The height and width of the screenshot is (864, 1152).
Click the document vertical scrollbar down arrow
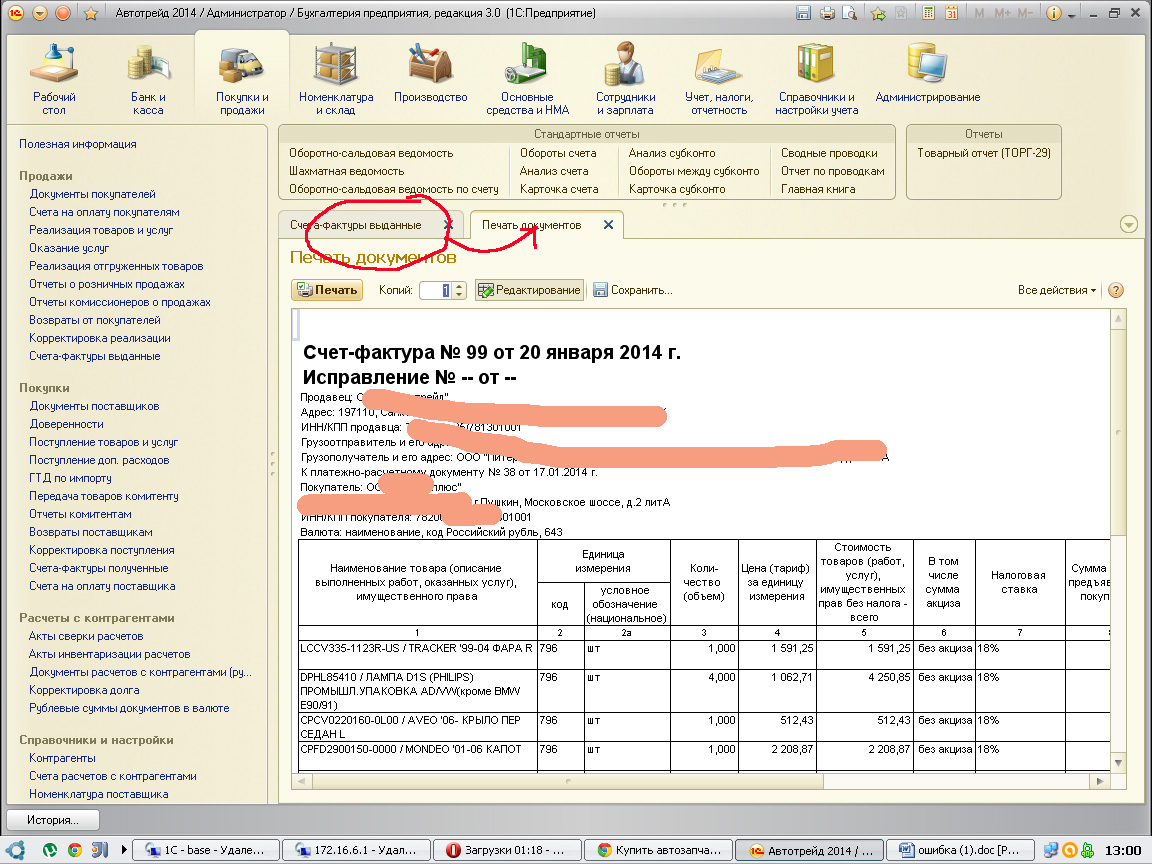click(1118, 763)
